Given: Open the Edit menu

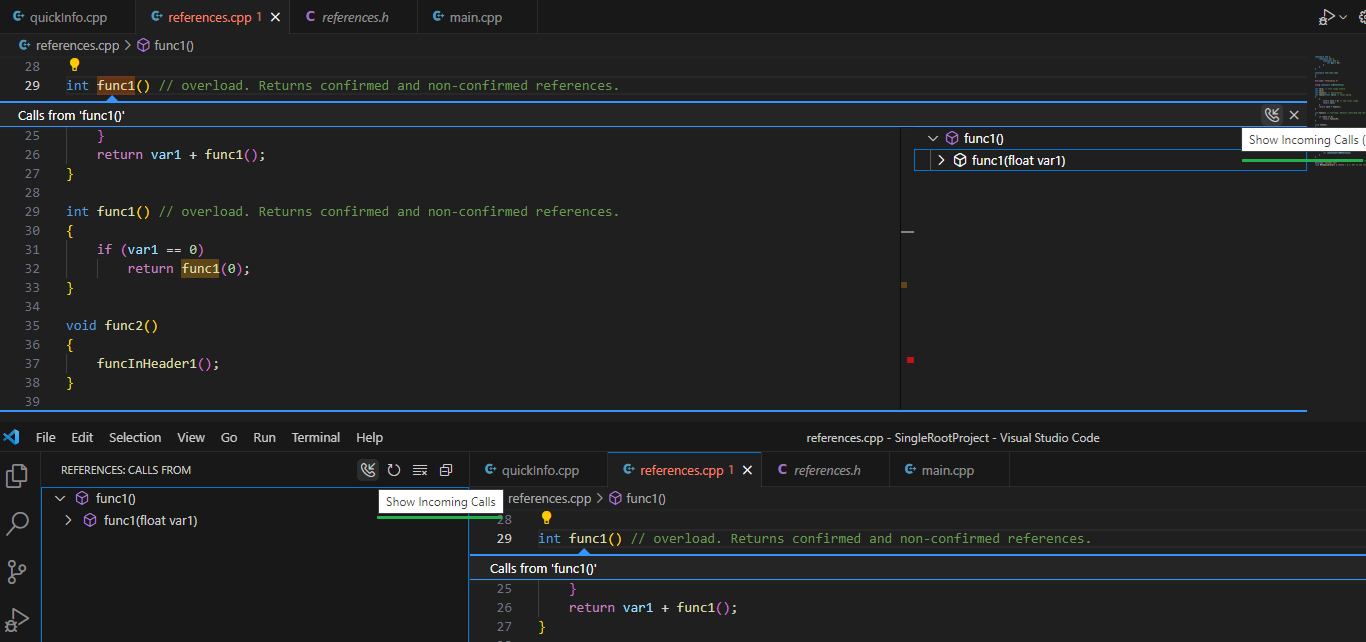Looking at the screenshot, I should coord(82,437).
